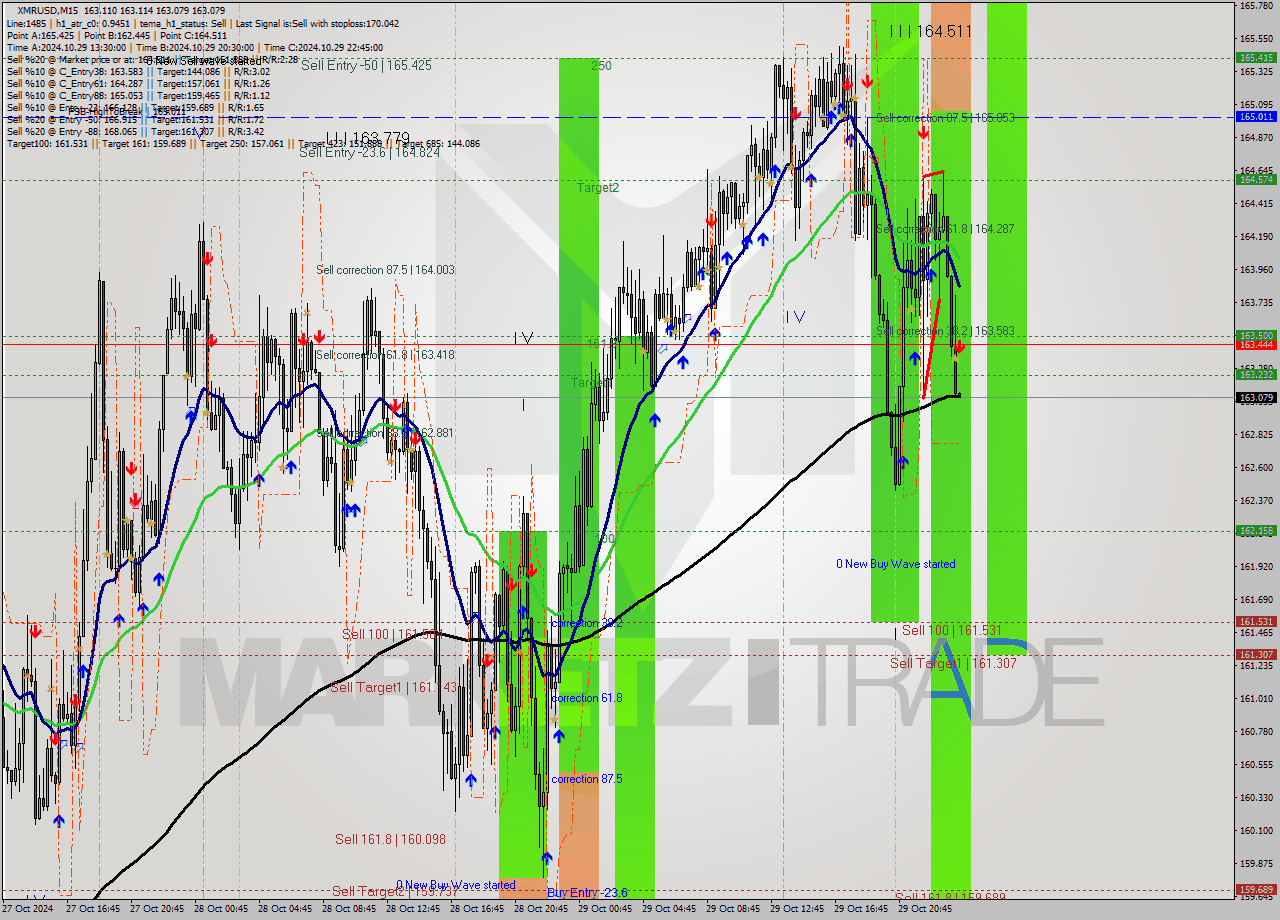Screen dimensions: 1280x920
Task: Click the blue 'correction 61.8' label
Action: 587,698
